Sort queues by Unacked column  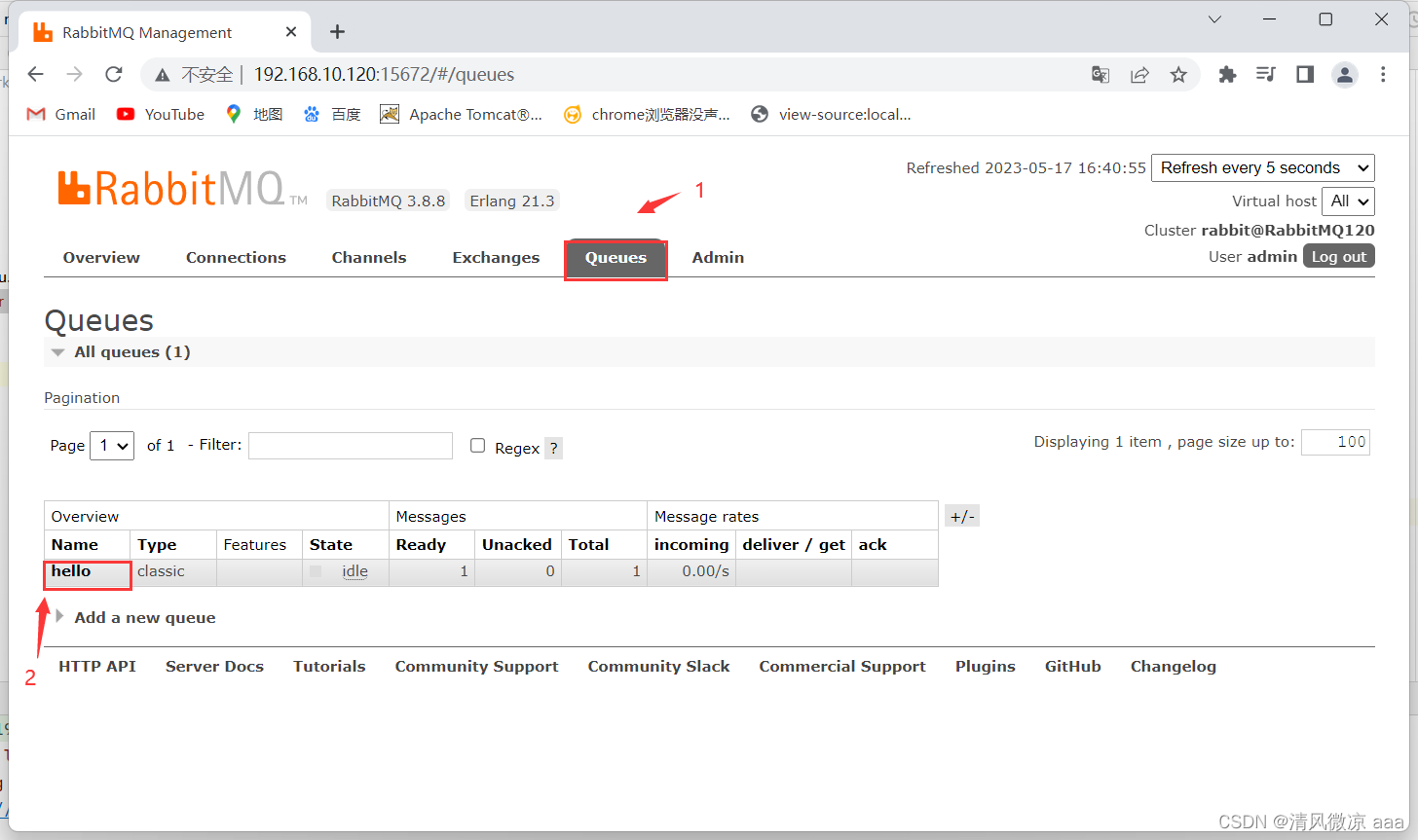pos(517,545)
